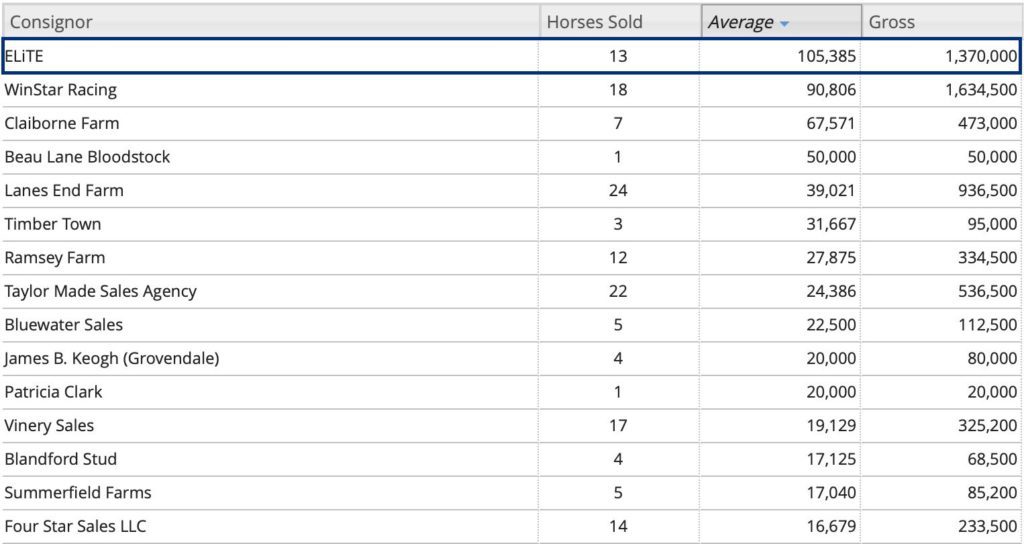Screen dimensions: 1024x544
Task: Select Beau Lane Bloodstock row
Action: [x=87, y=157]
